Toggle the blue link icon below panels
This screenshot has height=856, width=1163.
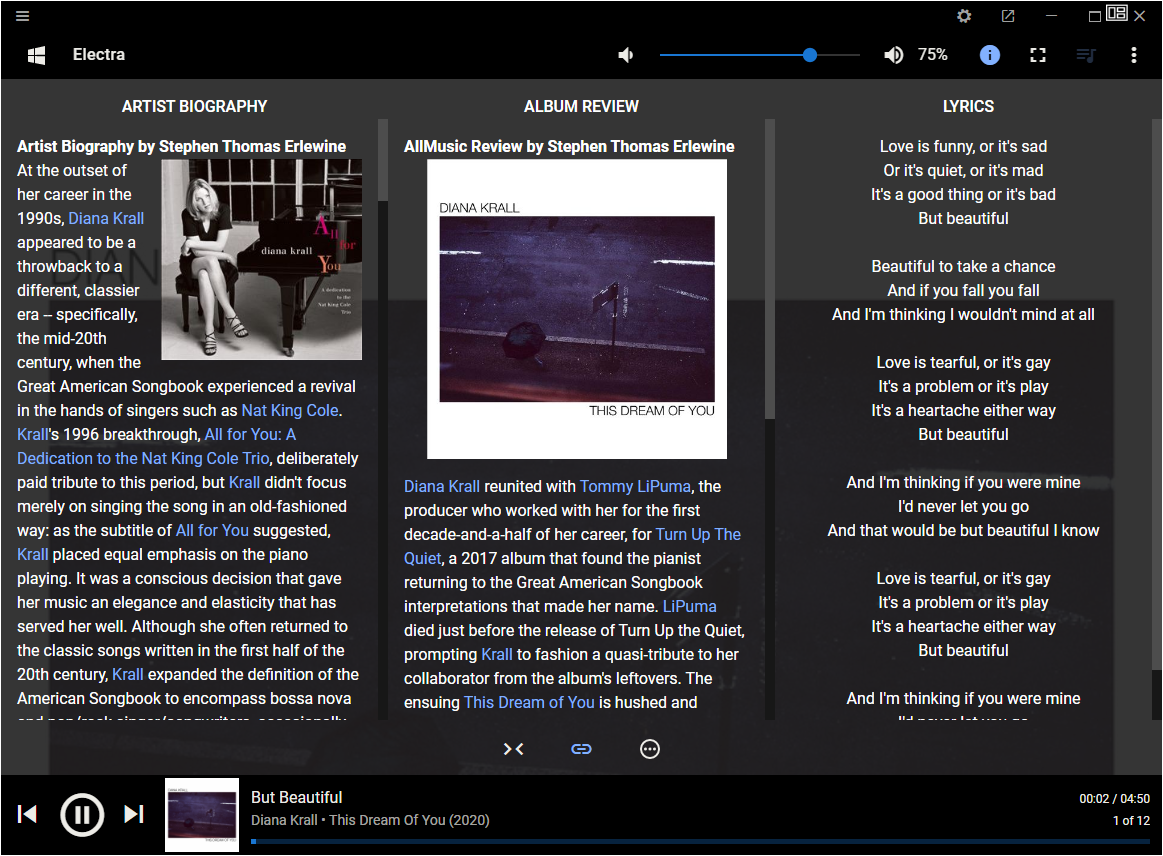(x=581, y=749)
